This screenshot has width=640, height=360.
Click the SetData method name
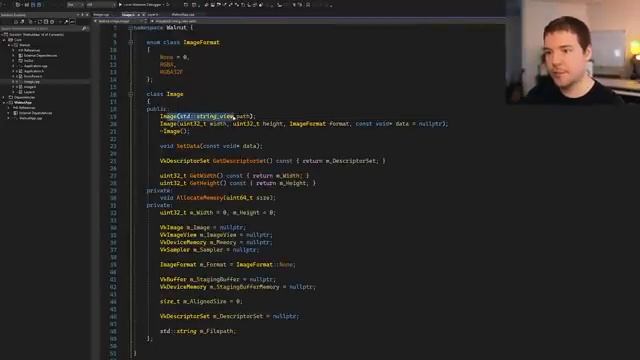coord(188,146)
